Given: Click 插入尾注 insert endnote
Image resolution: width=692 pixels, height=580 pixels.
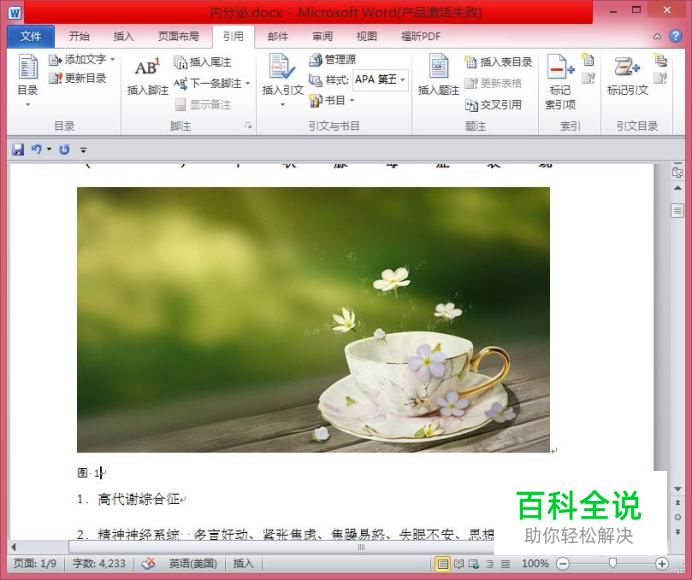Looking at the screenshot, I should (x=203, y=62).
